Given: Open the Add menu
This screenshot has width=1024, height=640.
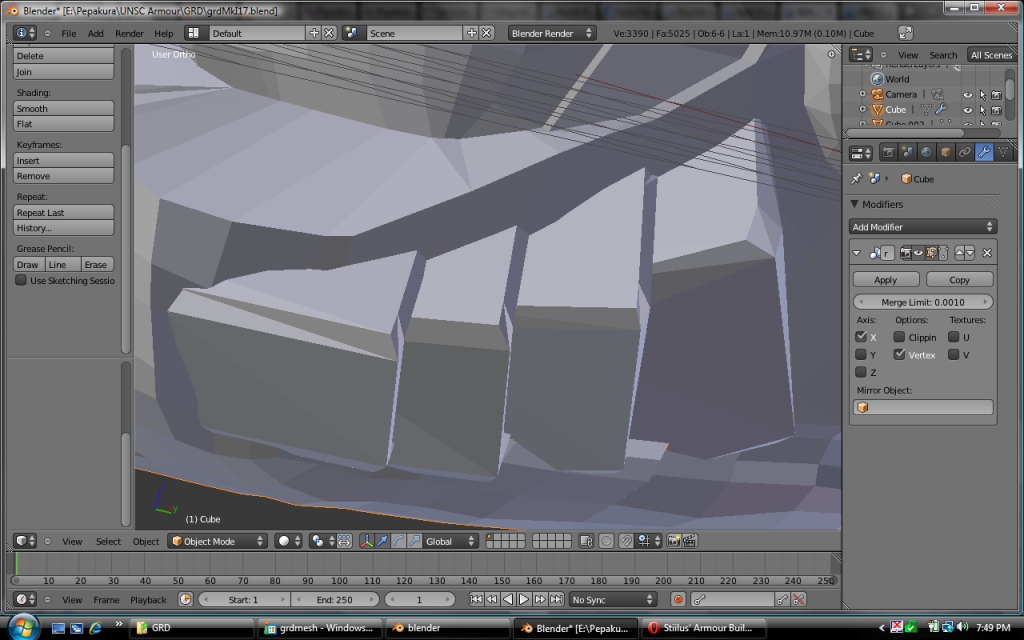Looking at the screenshot, I should point(95,33).
